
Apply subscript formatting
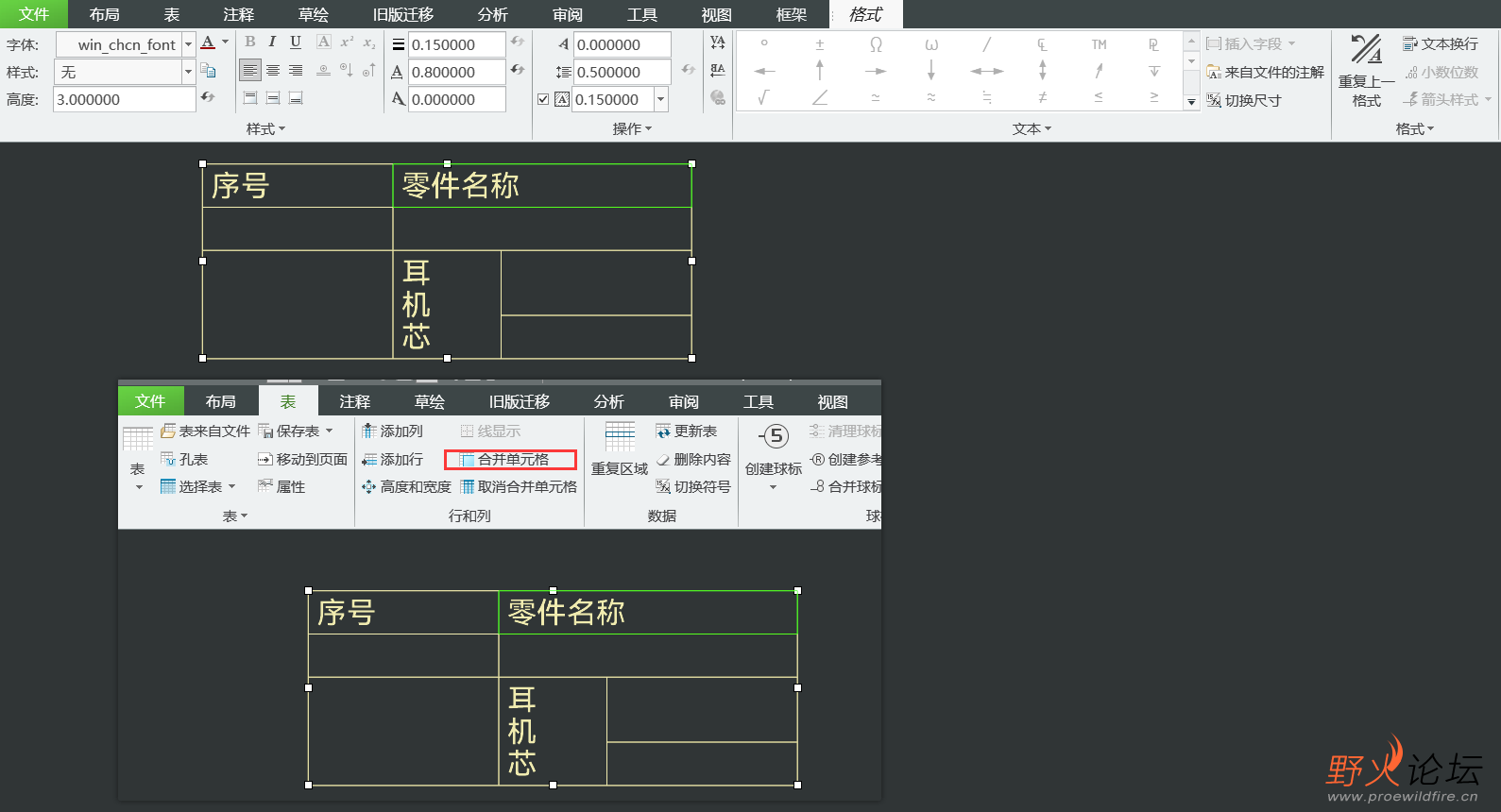(x=369, y=42)
